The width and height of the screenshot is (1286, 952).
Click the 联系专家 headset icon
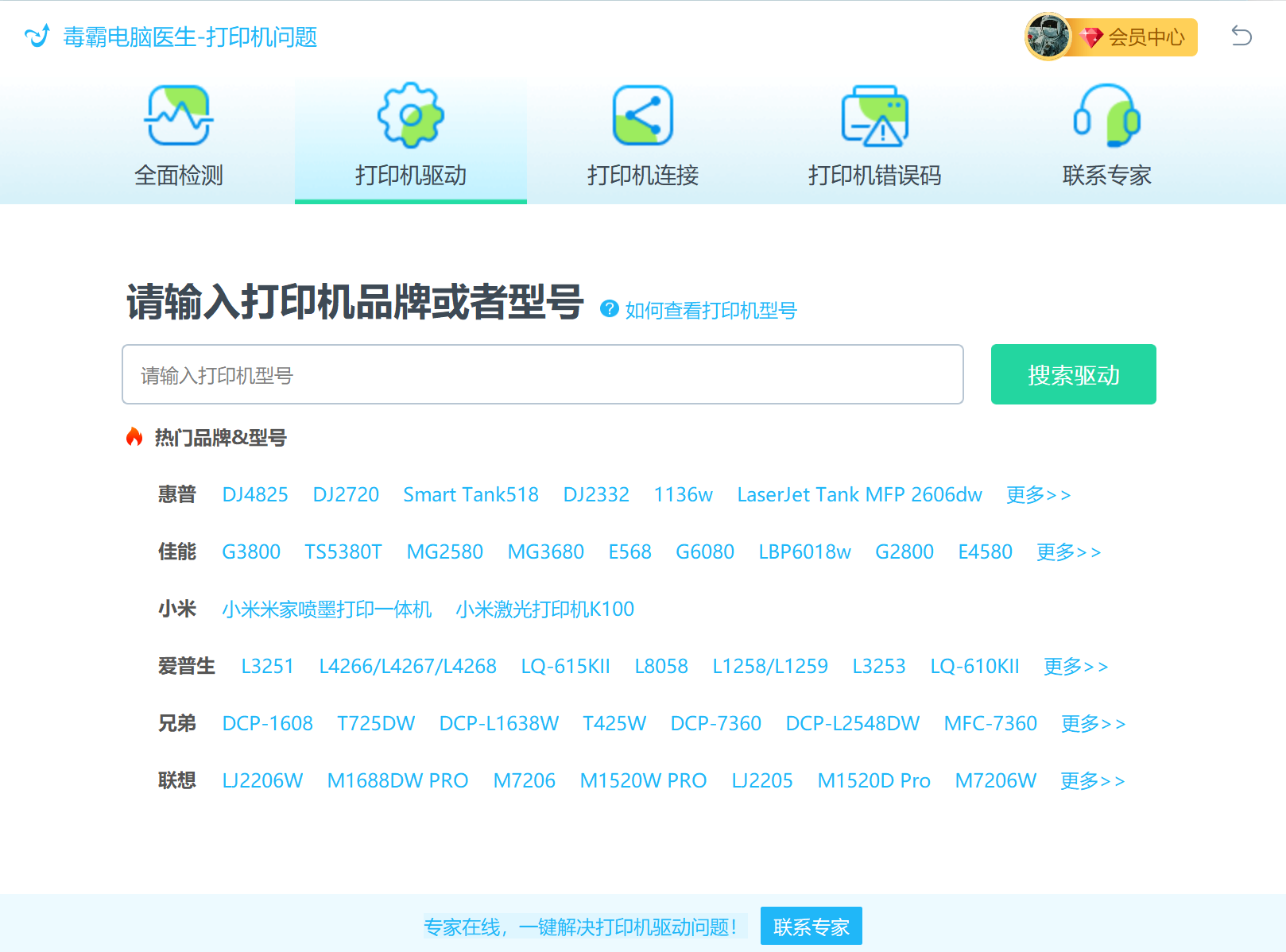pos(1106,115)
